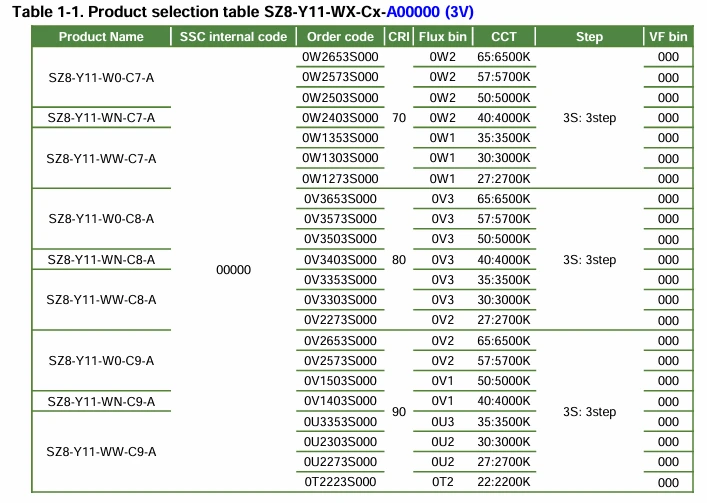Select order code 0T2223S000
This screenshot has height=503, width=707.
[x=340, y=481]
